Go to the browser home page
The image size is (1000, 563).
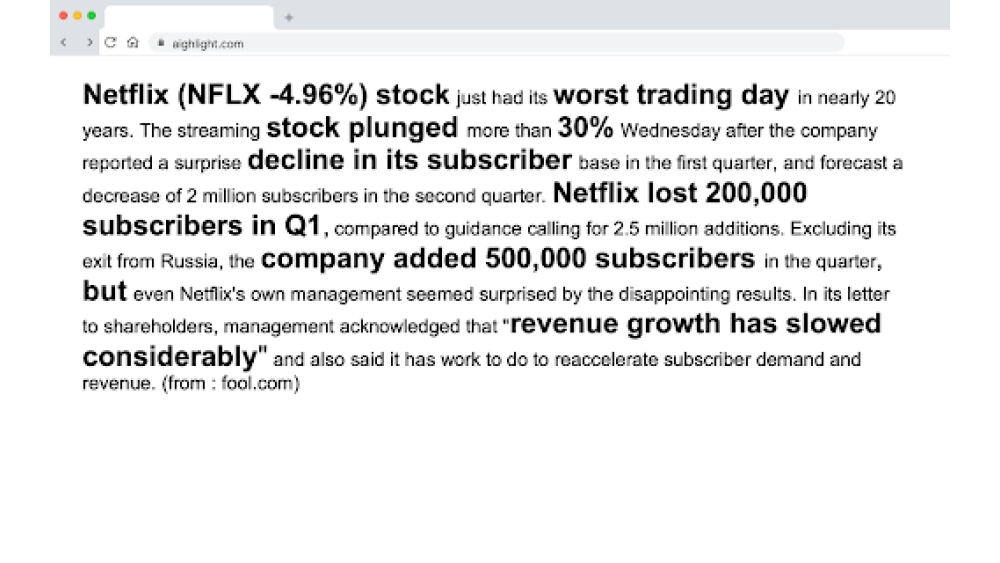132,43
